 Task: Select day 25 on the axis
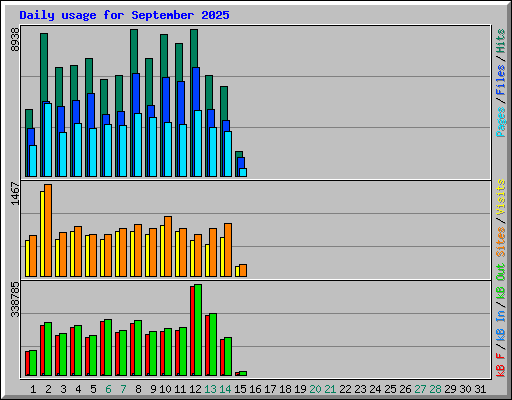390,389
